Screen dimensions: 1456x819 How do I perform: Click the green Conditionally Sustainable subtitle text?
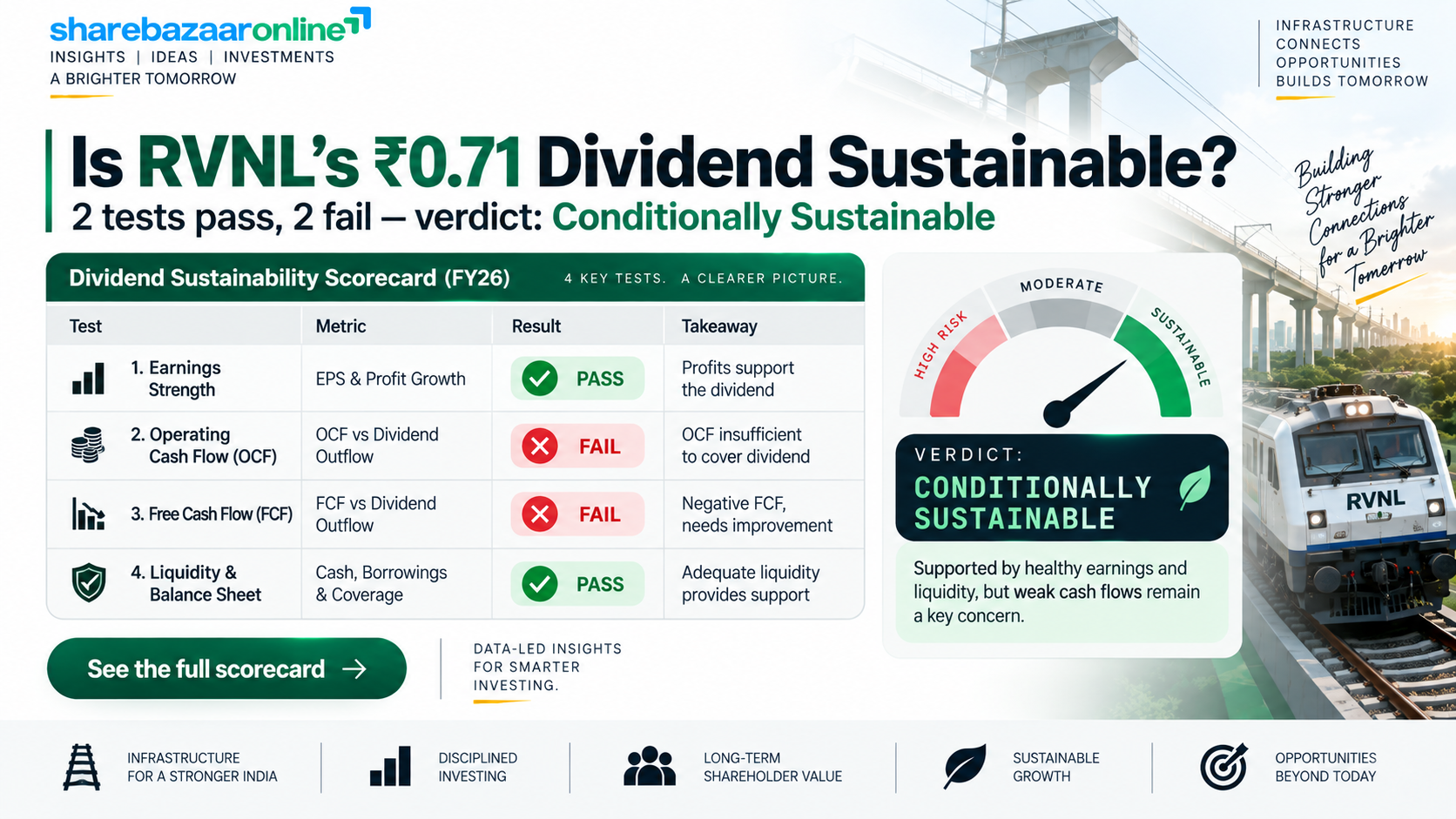(x=773, y=217)
